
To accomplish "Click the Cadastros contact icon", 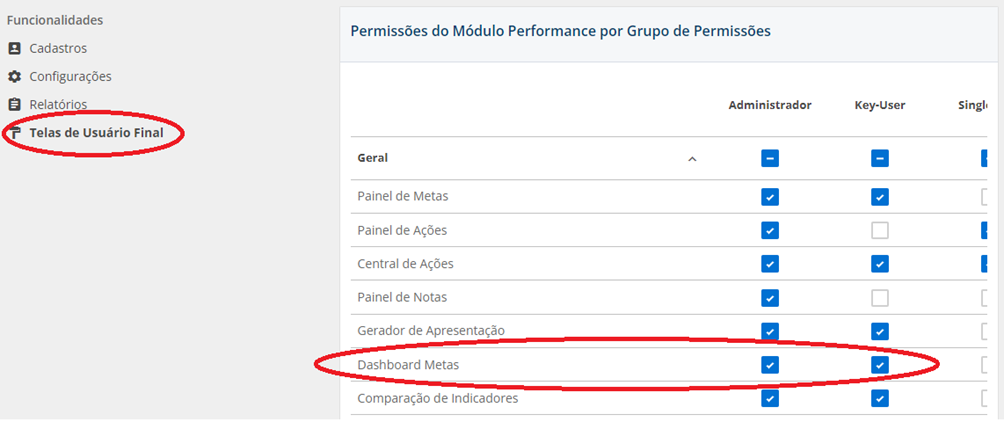I will coord(14,49).
